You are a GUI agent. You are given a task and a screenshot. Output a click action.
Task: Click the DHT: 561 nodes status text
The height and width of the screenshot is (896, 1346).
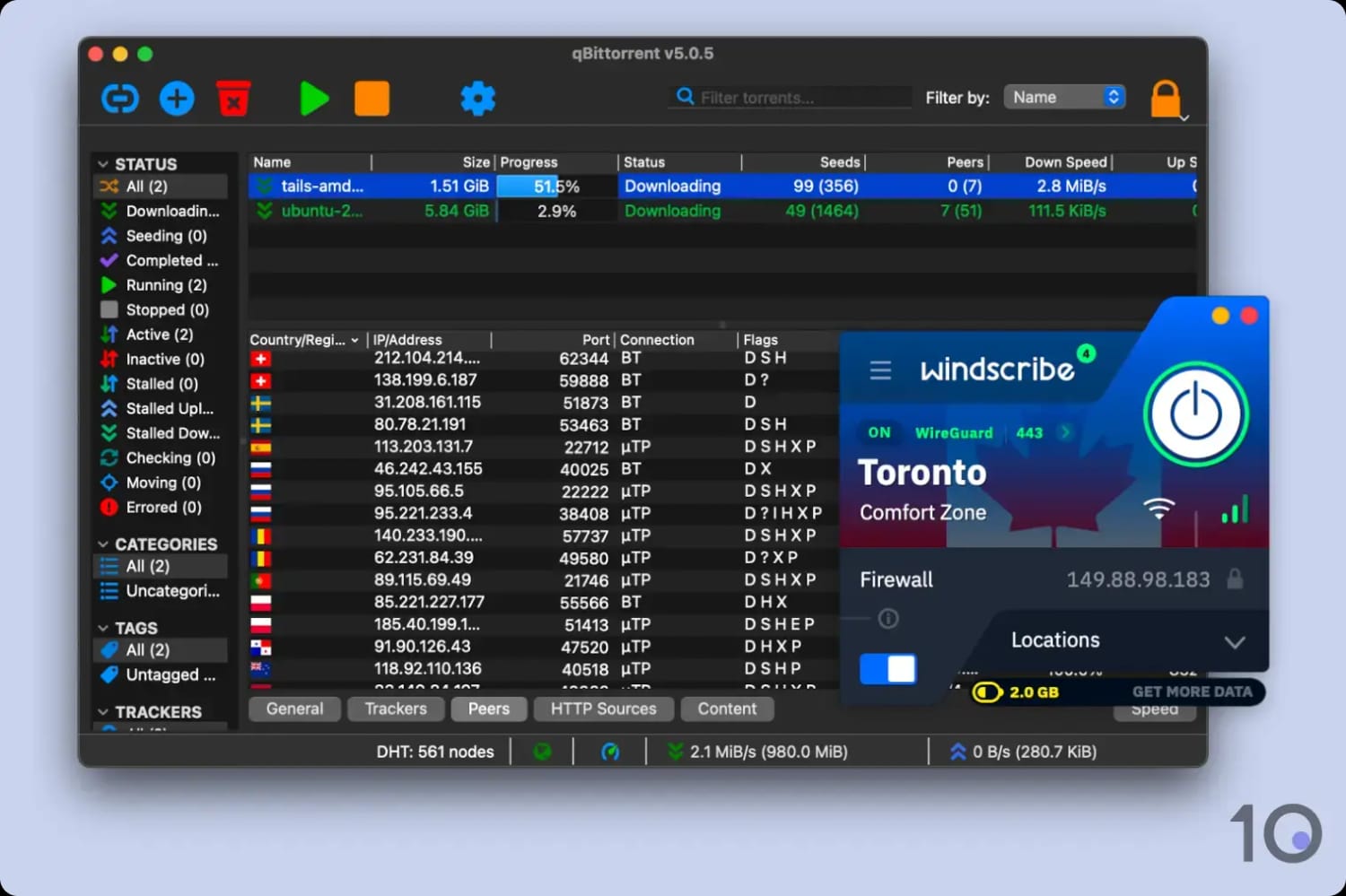(435, 752)
